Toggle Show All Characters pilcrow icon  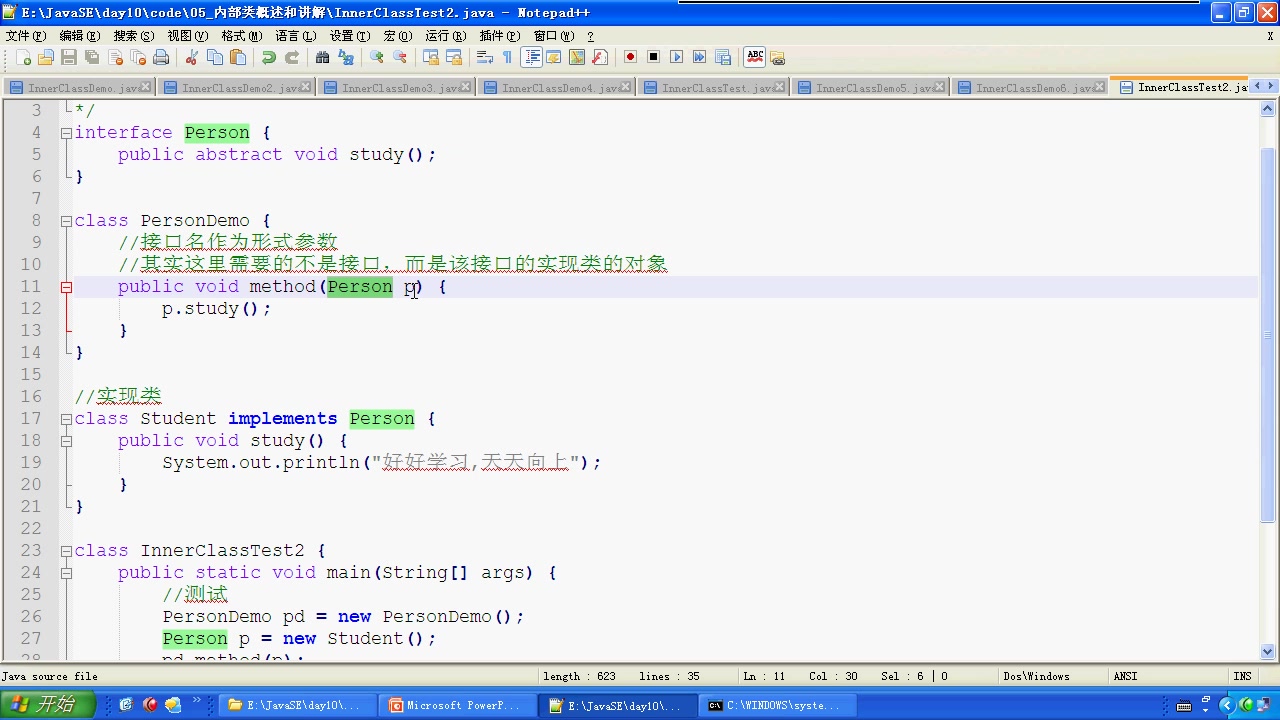coord(508,57)
